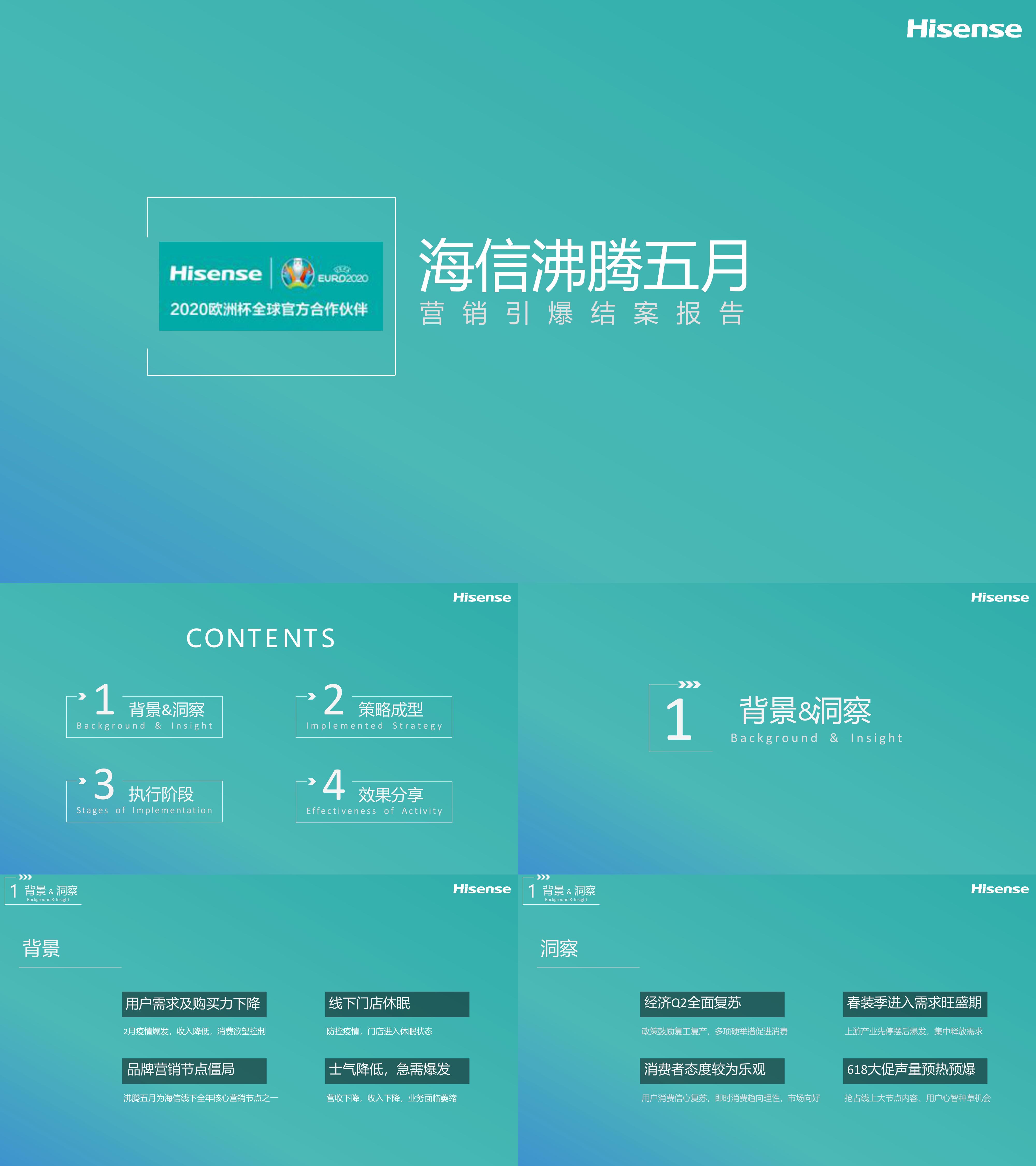Select the subtitle 营销引爆结案报告
This screenshot has height=1166, width=1036.
582,313
